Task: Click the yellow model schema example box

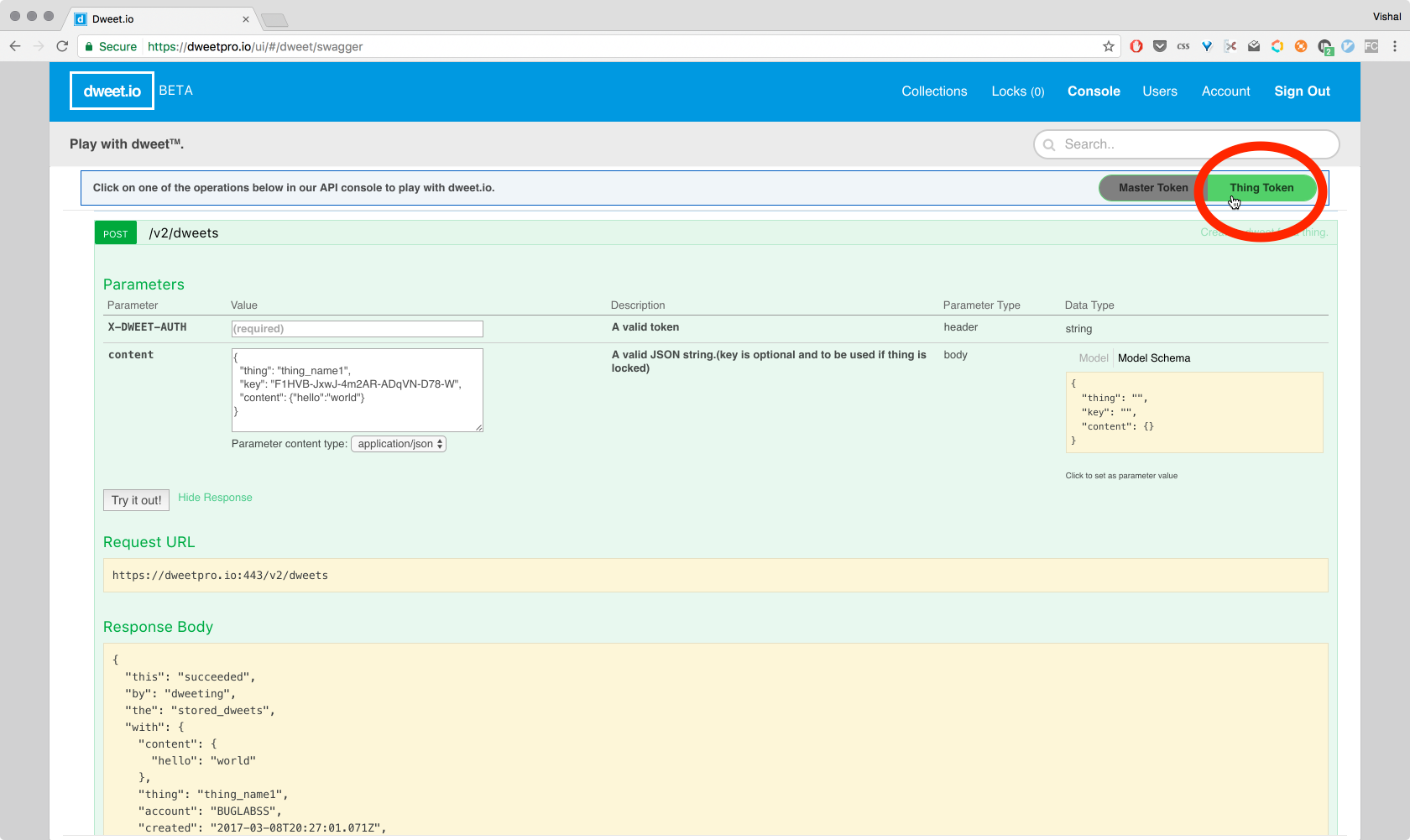Action: 1194,412
